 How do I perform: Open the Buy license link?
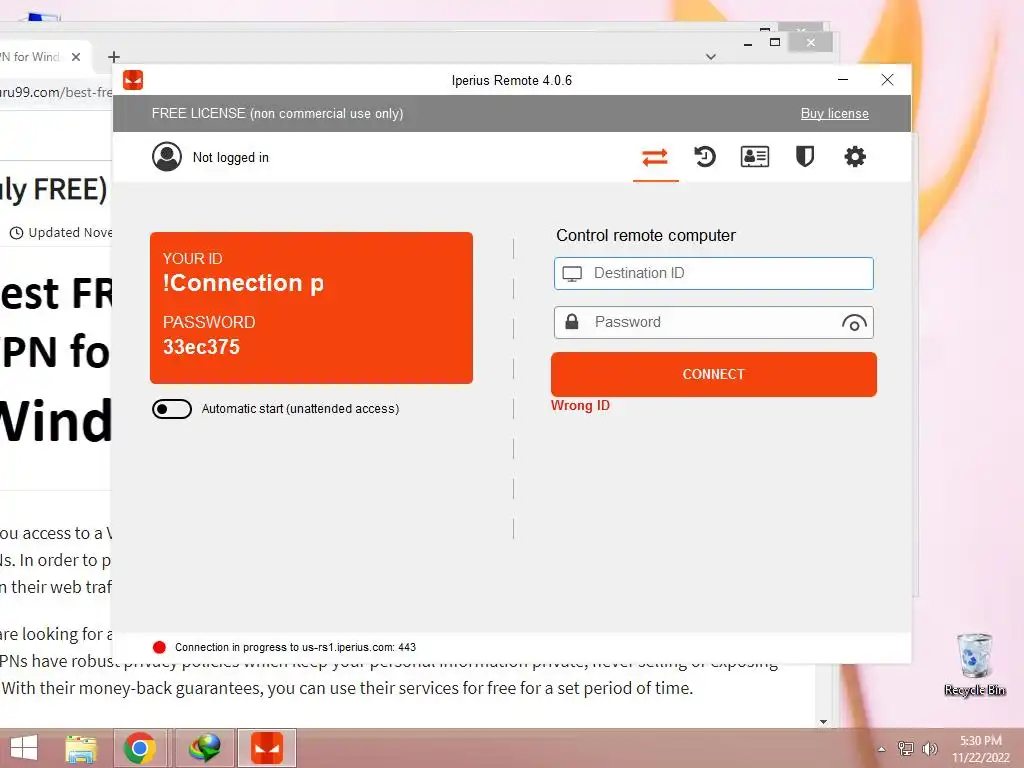pyautogui.click(x=835, y=114)
